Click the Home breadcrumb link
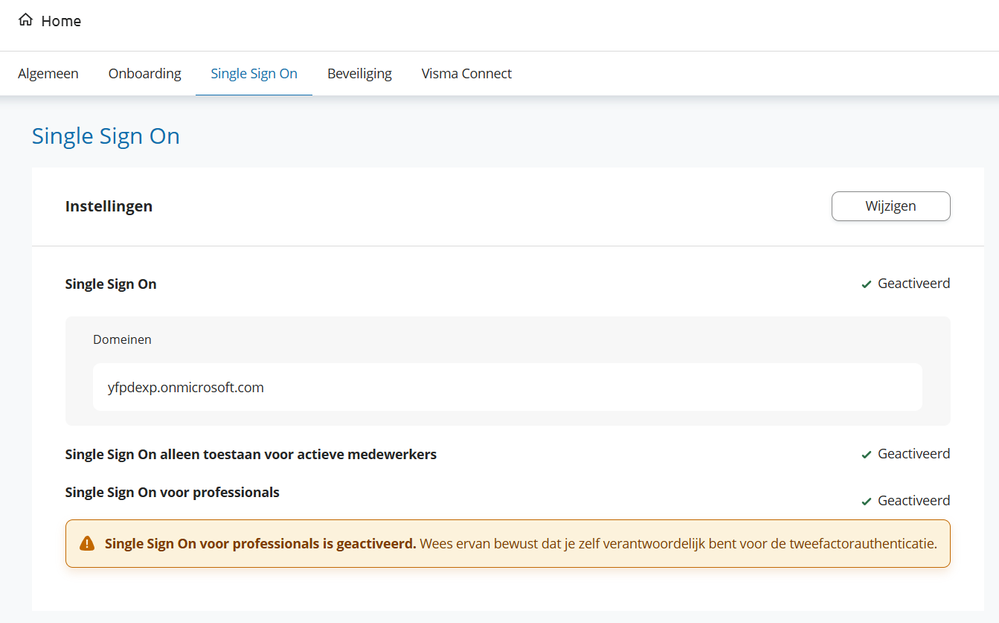999x623 pixels. (x=61, y=21)
